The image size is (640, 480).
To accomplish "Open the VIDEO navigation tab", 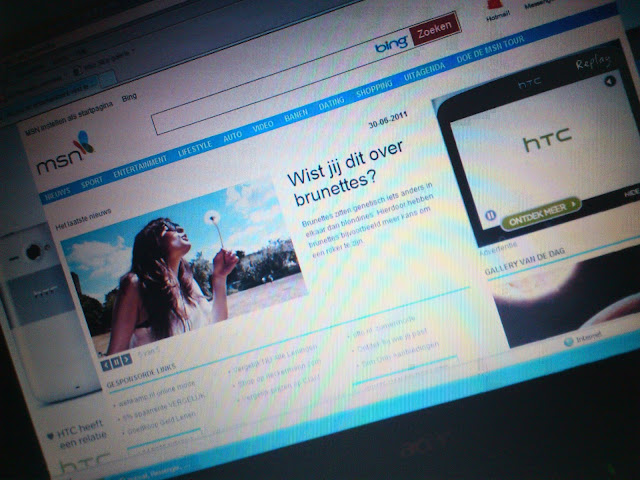I will [262, 127].
